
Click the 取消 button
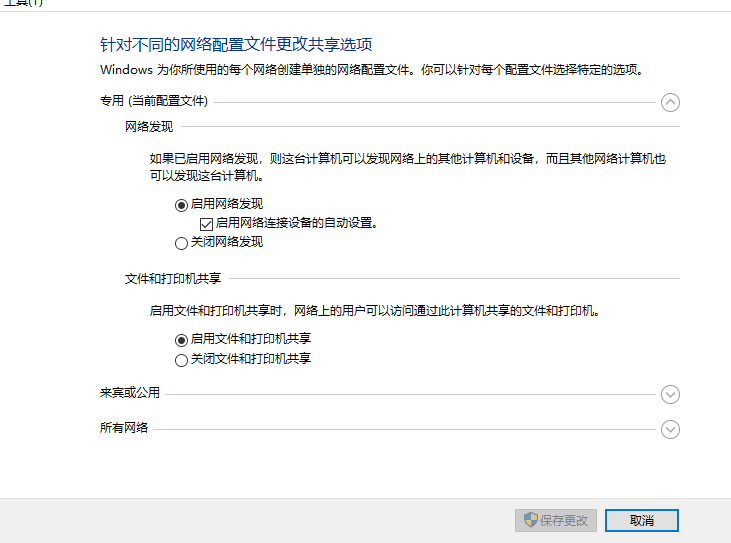641,520
